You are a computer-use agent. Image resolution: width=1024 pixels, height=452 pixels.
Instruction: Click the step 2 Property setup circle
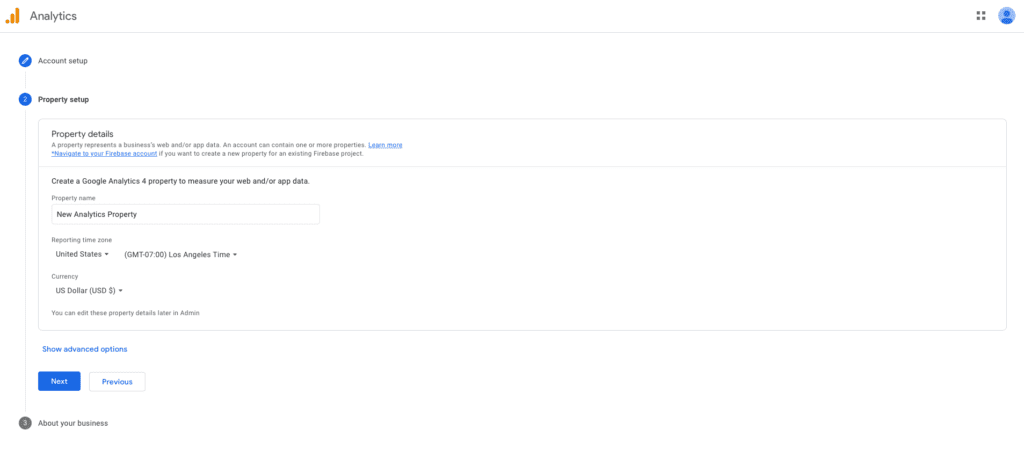tap(25, 99)
